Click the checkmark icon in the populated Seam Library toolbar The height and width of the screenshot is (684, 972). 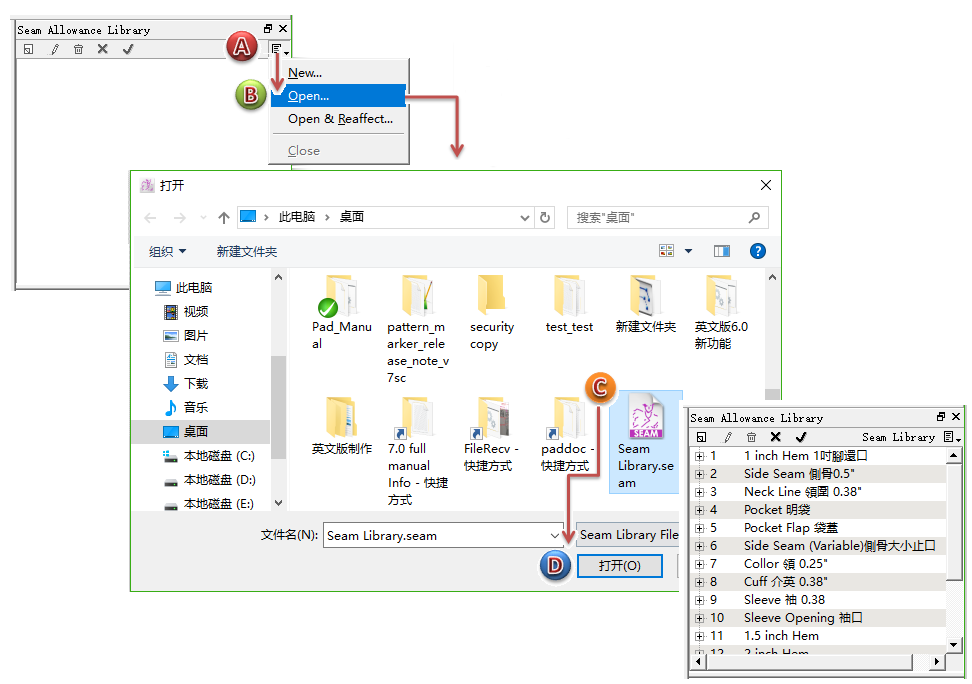(x=800, y=437)
